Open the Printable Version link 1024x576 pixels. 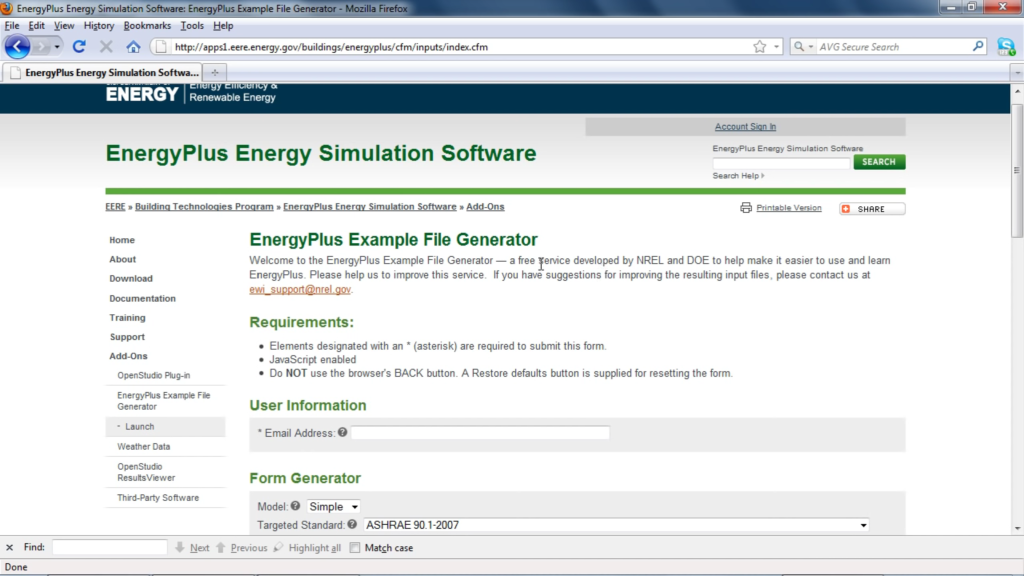point(789,208)
